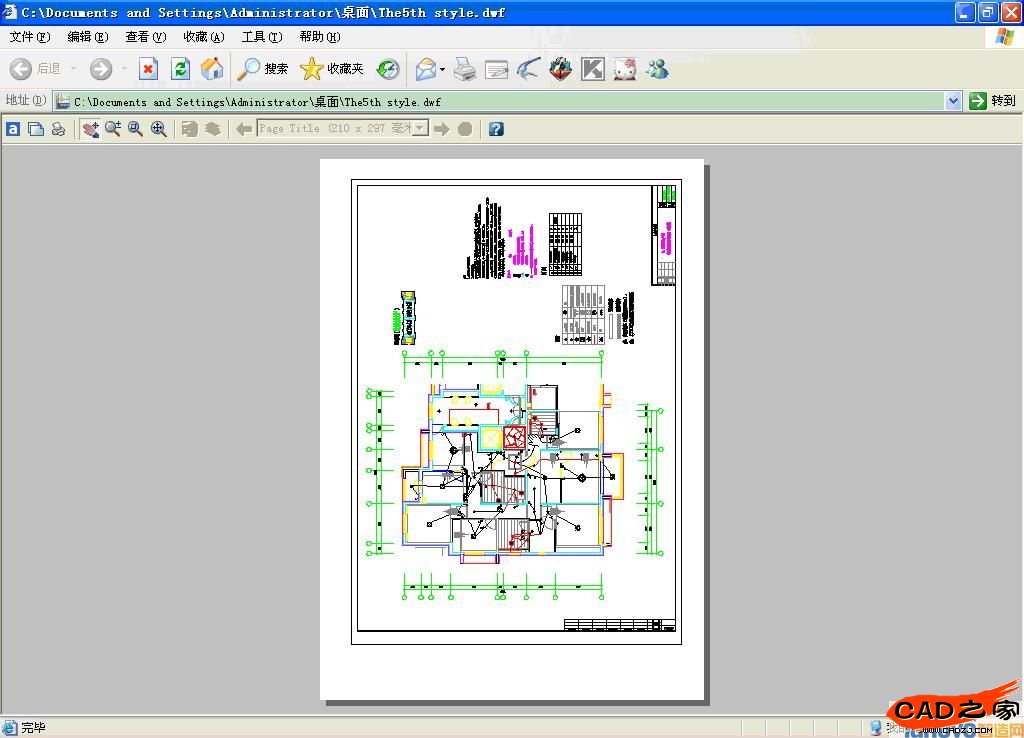Image resolution: width=1024 pixels, height=738 pixels.
Task: Open the 文件(F) menu
Action: click(29, 37)
